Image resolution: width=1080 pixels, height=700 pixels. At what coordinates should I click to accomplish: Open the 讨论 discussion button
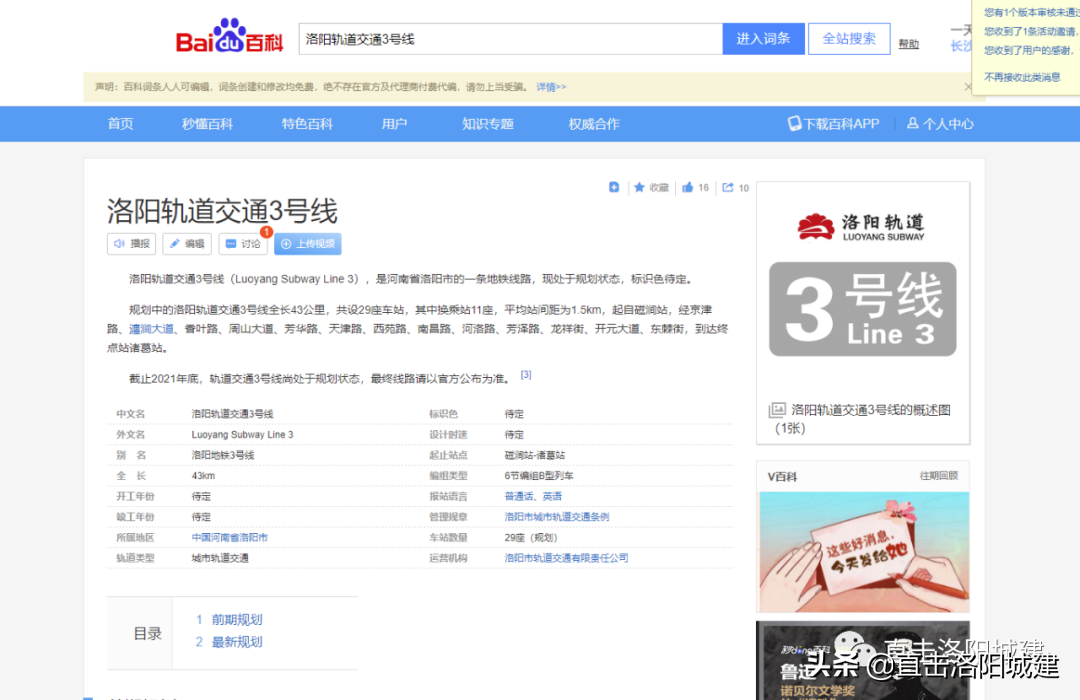(x=243, y=244)
